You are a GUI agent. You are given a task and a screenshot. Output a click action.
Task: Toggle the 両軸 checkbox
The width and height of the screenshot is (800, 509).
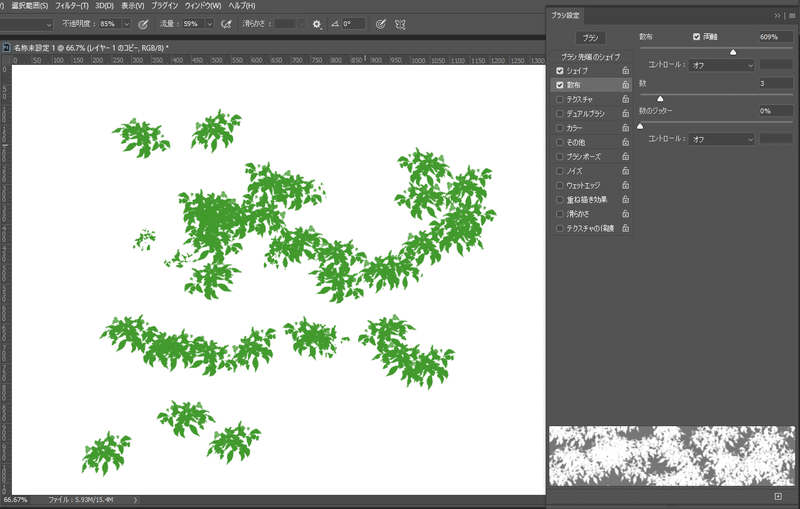point(696,37)
